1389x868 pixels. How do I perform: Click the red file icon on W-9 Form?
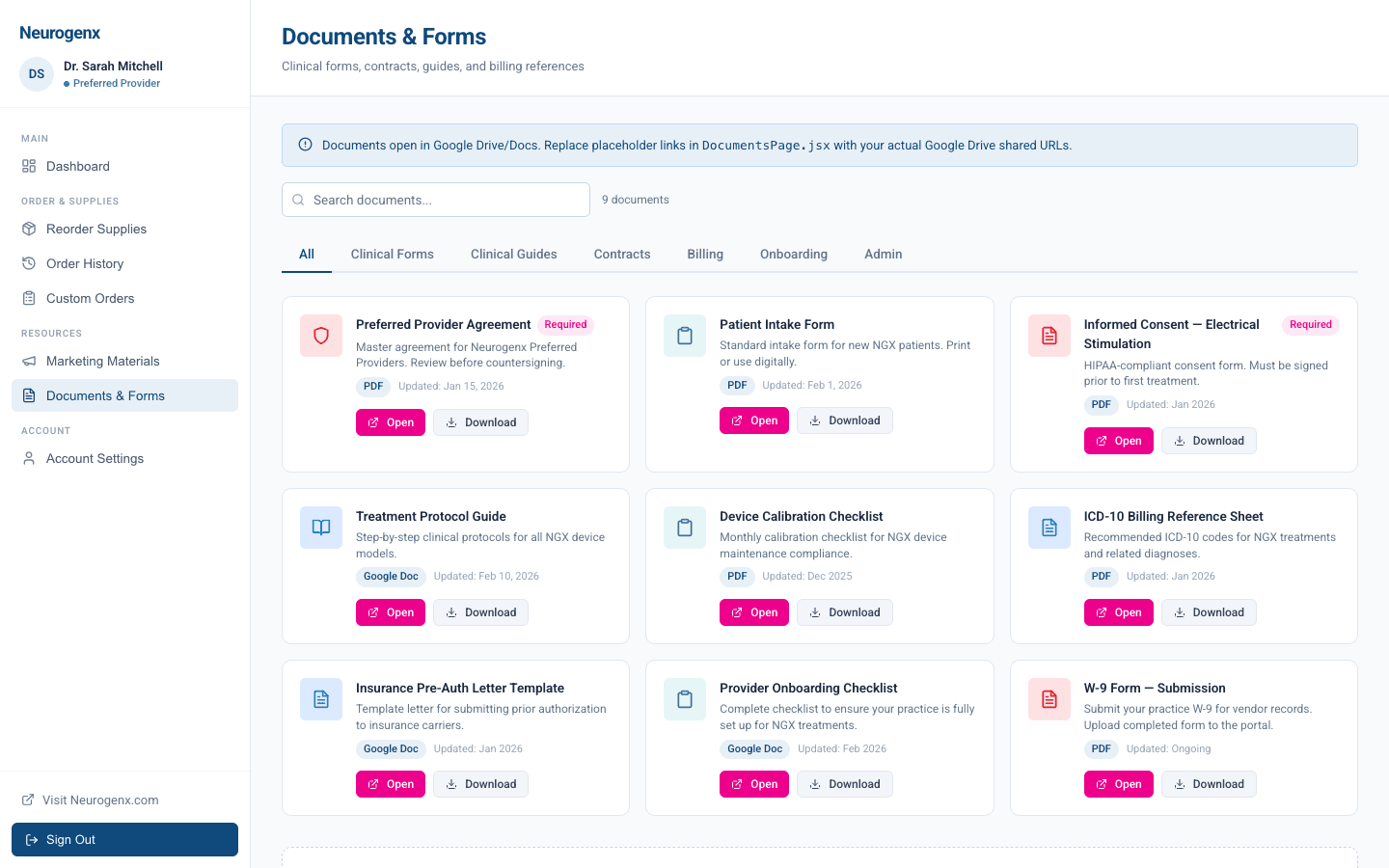1049,699
